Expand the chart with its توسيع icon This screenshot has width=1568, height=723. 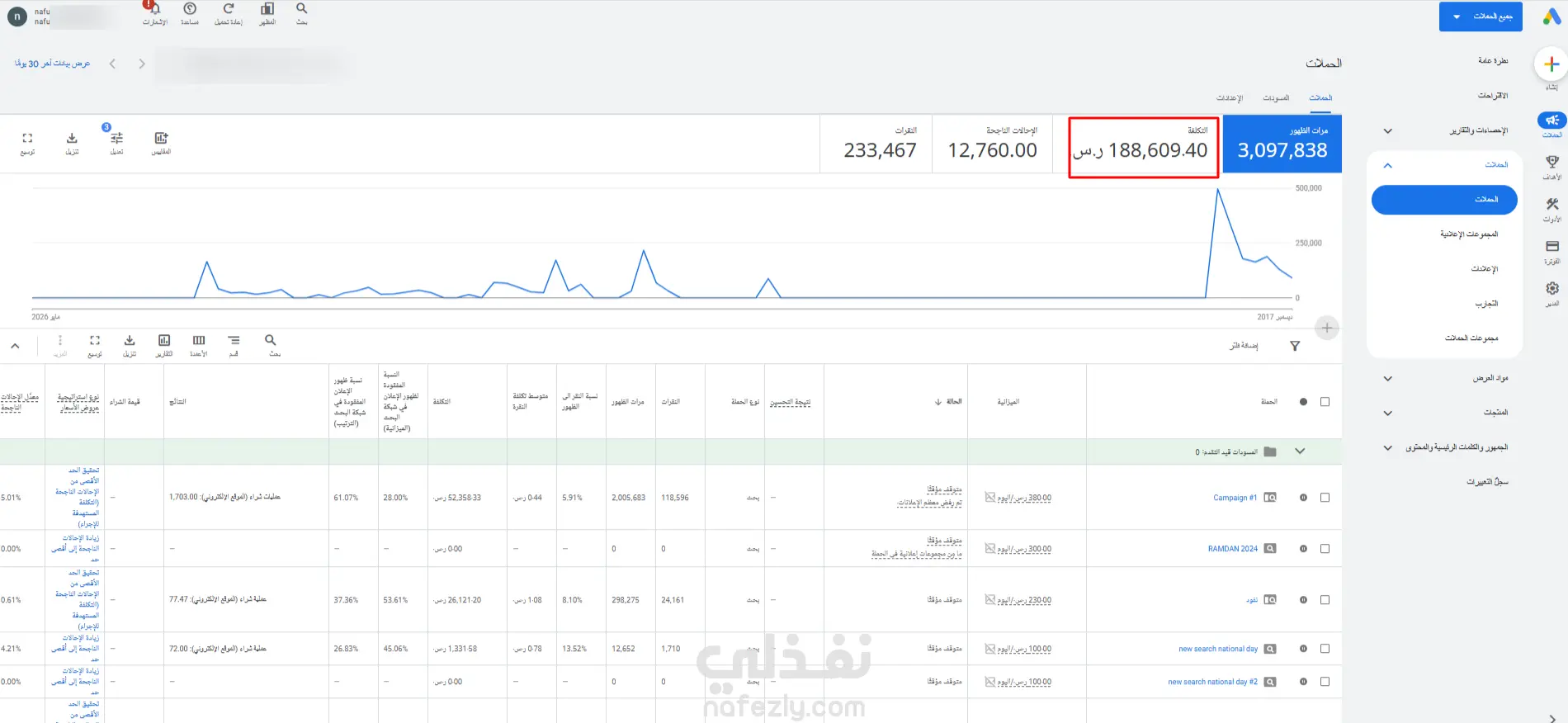27,138
